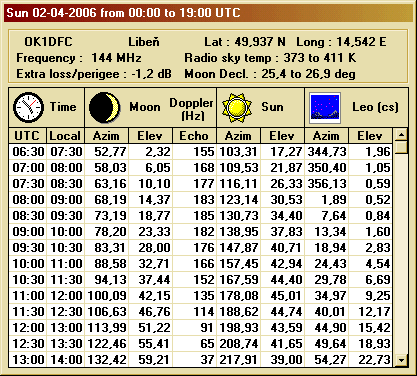The height and width of the screenshot is (376, 417).
Task: Select the 07:00 UTC cell
Action: [x=28, y=168]
